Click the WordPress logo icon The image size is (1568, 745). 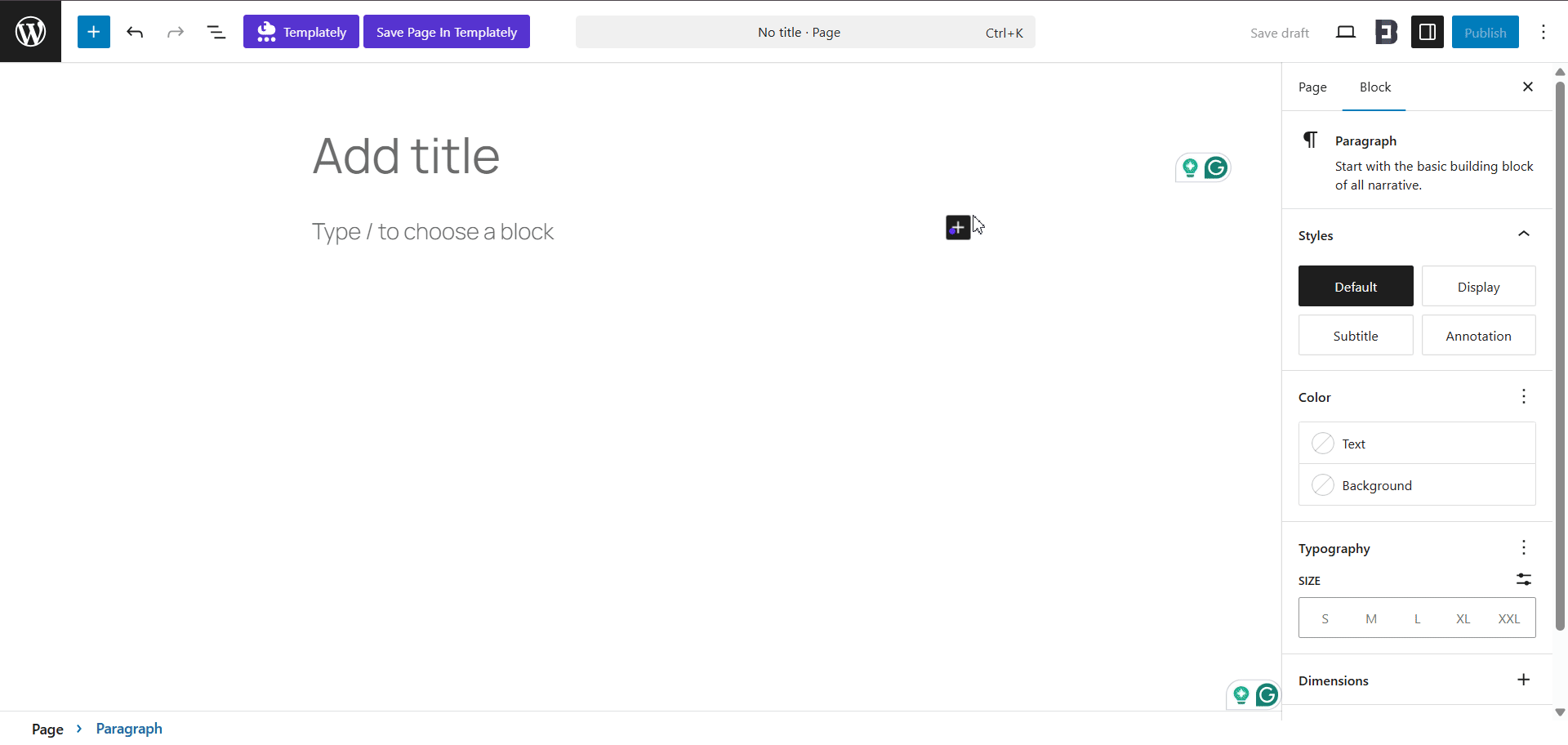click(30, 32)
